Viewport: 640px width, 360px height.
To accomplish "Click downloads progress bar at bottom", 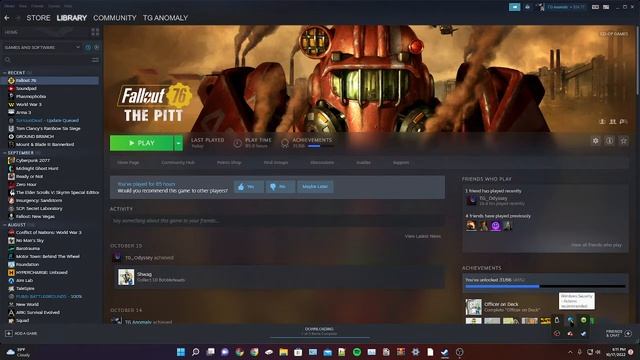I will pyautogui.click(x=320, y=338).
